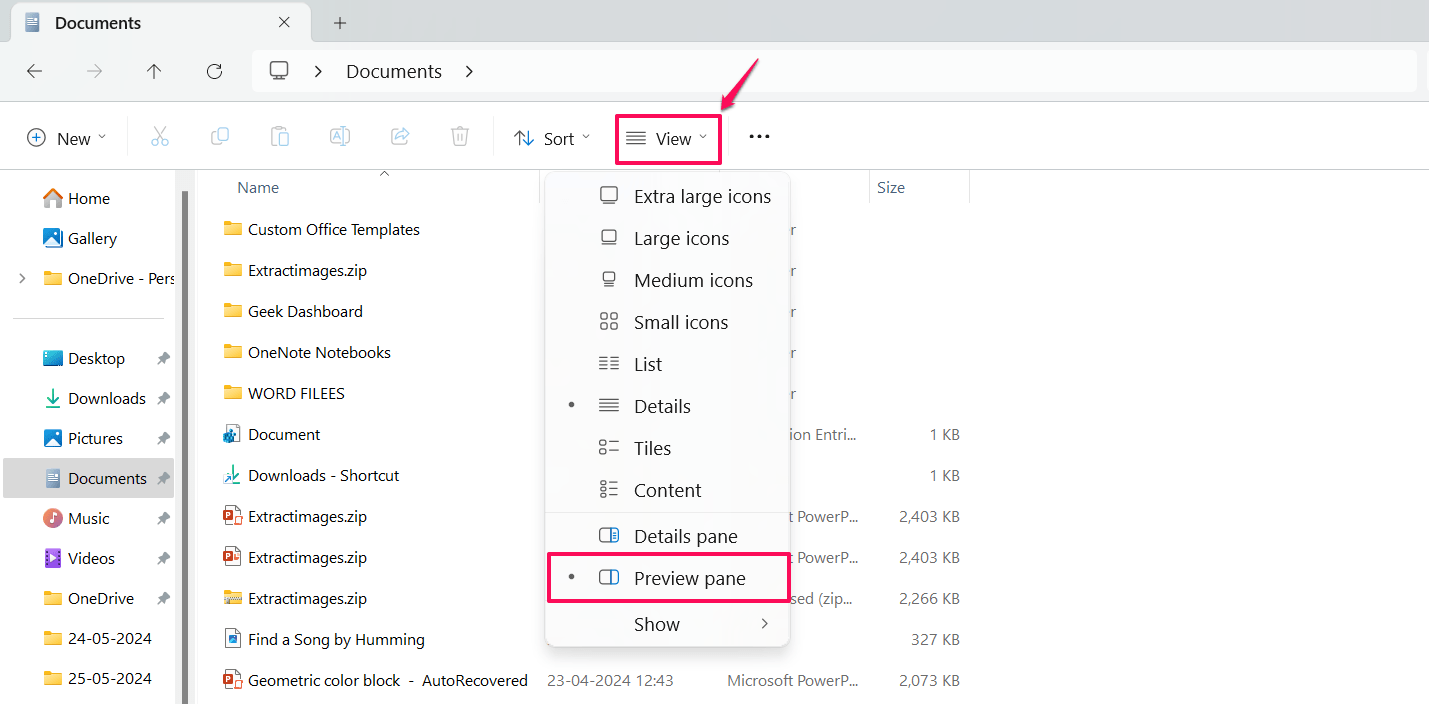
Task: Select the OneNote Notebooks folder
Action: (x=307, y=352)
